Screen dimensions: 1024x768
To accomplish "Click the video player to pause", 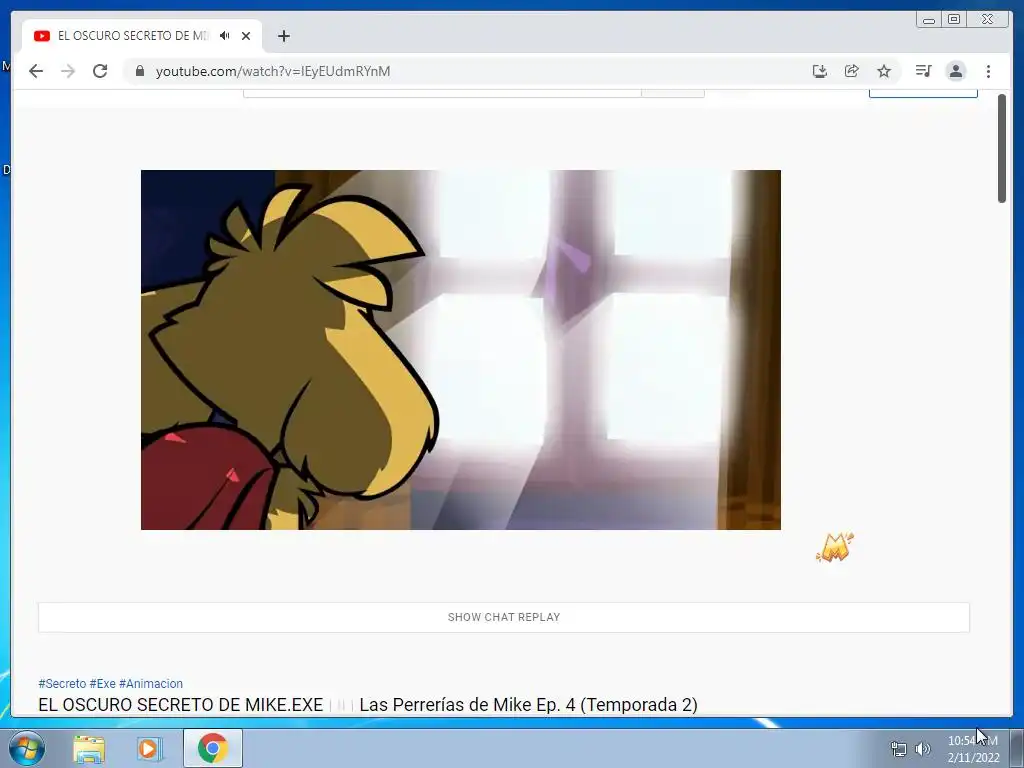I will tap(460, 349).
